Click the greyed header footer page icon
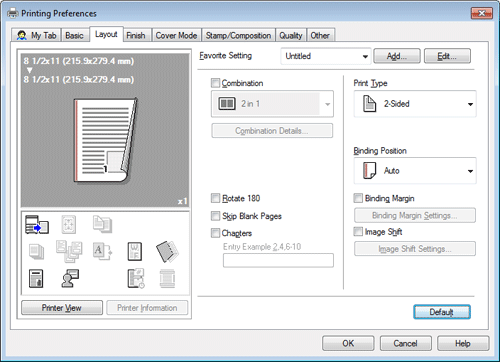 (167, 279)
